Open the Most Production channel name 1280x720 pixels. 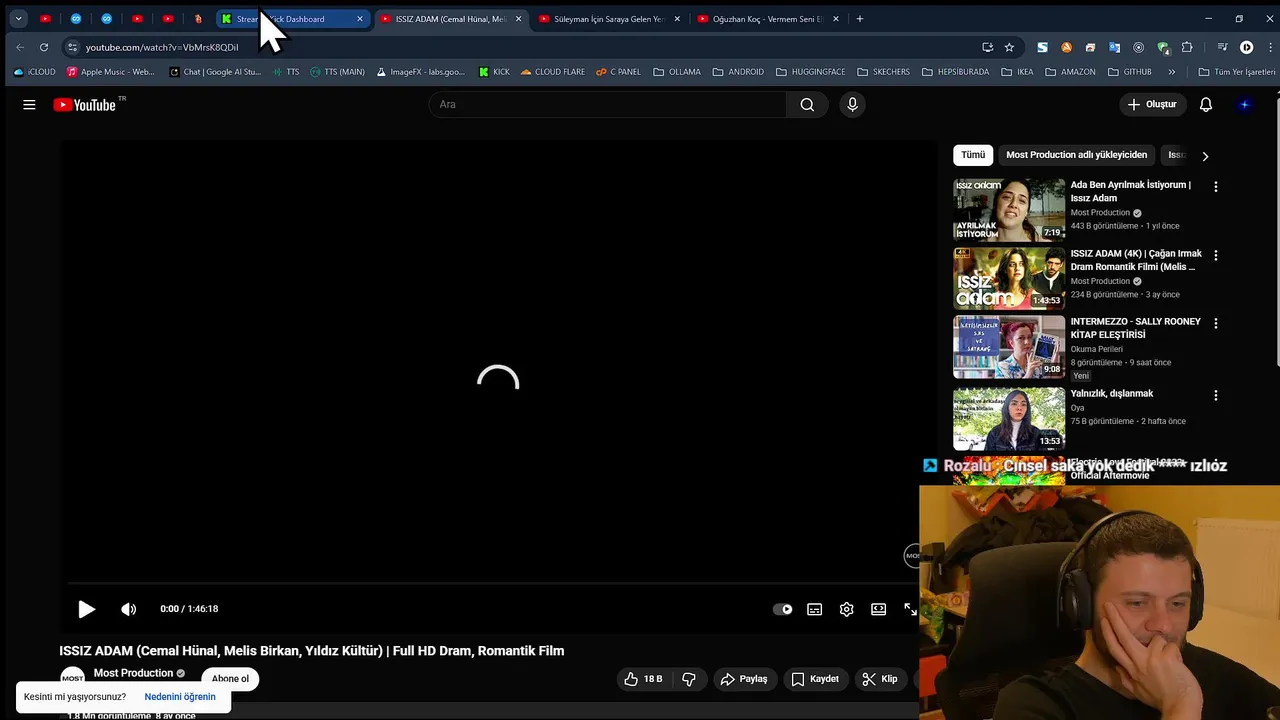[x=133, y=673]
